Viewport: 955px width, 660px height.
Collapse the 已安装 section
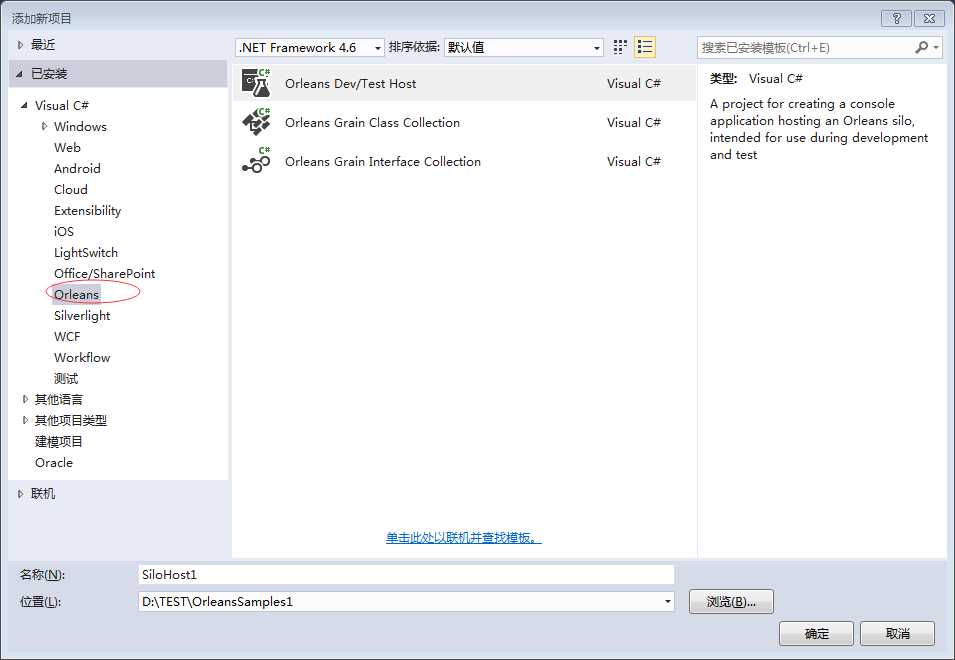[x=19, y=74]
